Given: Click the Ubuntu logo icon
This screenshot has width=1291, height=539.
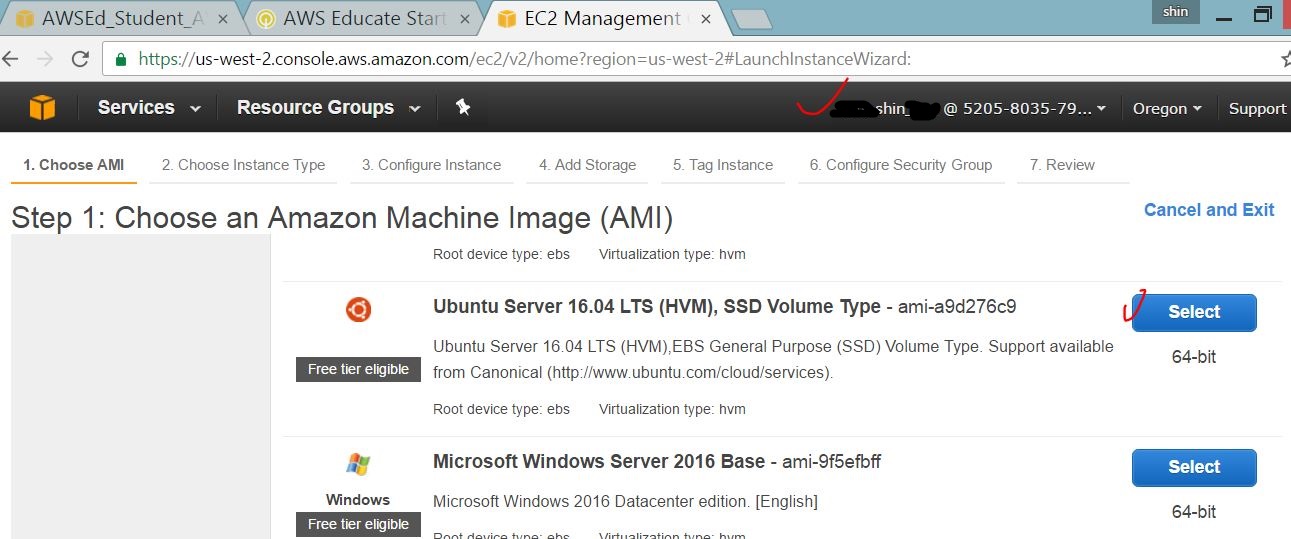Looking at the screenshot, I should tap(358, 310).
